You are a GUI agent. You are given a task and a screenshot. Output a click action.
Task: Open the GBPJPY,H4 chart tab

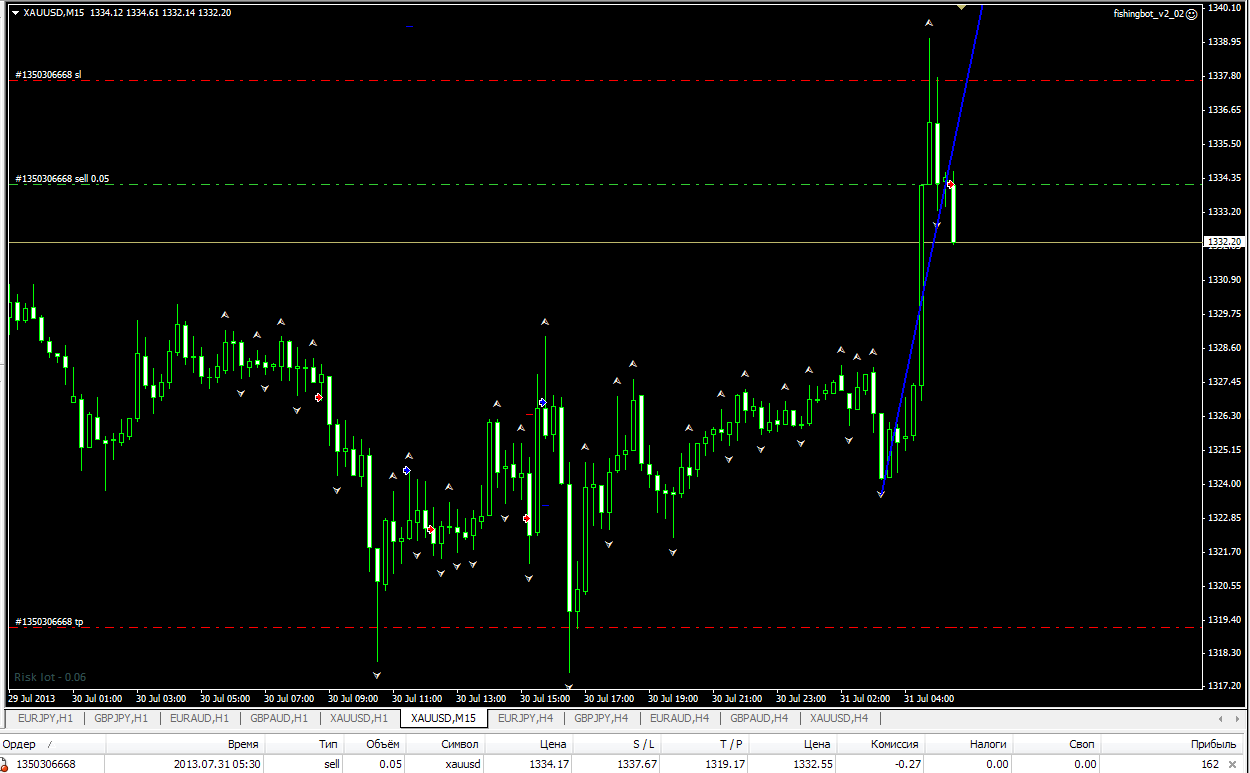(601, 718)
